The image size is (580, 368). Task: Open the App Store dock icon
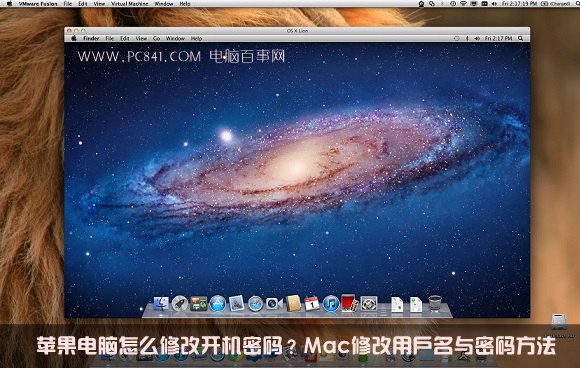pyautogui.click(x=218, y=304)
